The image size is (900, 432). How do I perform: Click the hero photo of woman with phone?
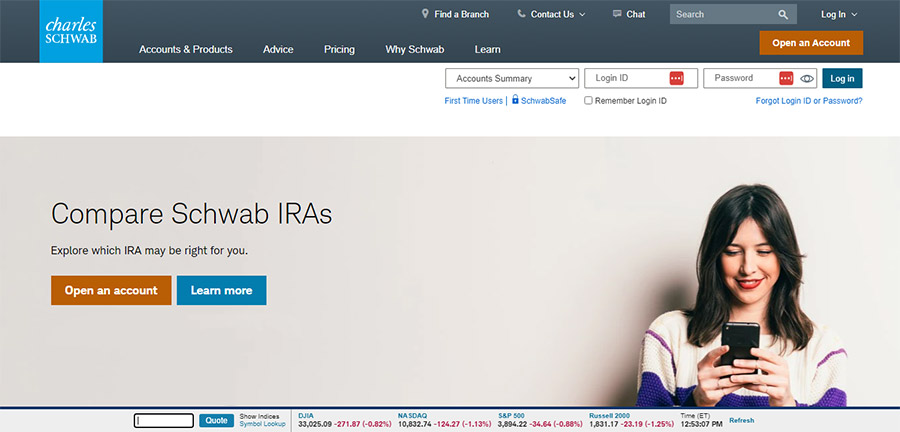click(742, 295)
